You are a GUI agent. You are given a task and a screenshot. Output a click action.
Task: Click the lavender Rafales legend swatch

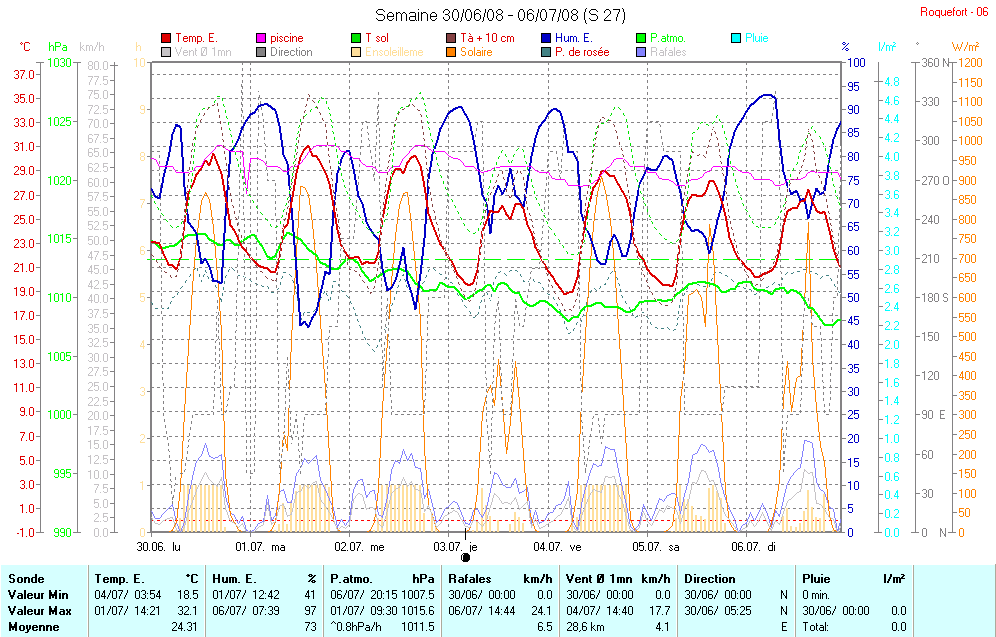pos(641,52)
